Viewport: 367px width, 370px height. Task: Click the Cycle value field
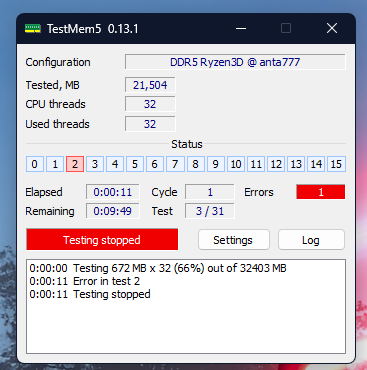(x=210, y=192)
